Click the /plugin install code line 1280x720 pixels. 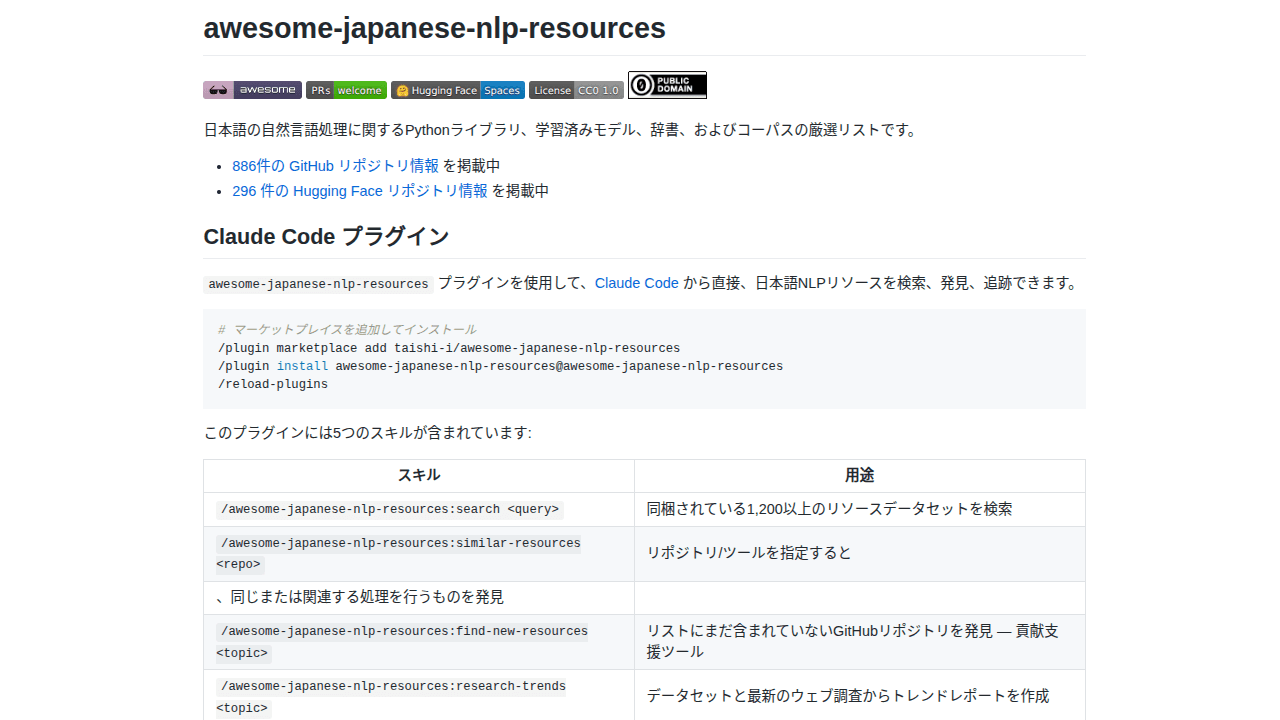click(x=500, y=366)
